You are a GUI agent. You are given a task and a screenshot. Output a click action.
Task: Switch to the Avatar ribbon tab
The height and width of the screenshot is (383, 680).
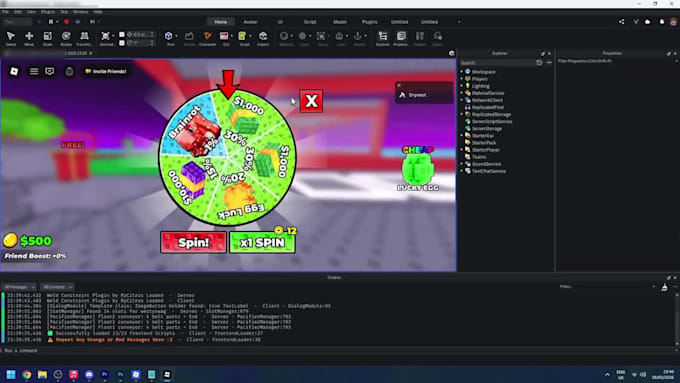click(250, 22)
